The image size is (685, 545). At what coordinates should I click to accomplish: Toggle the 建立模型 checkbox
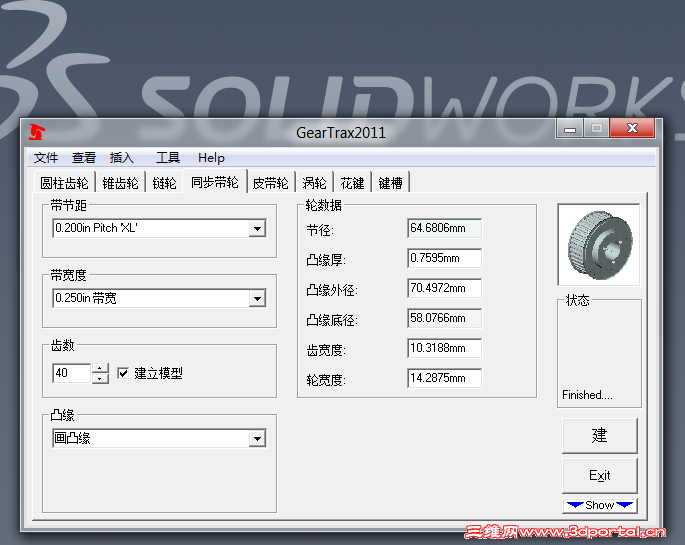pyautogui.click(x=123, y=373)
